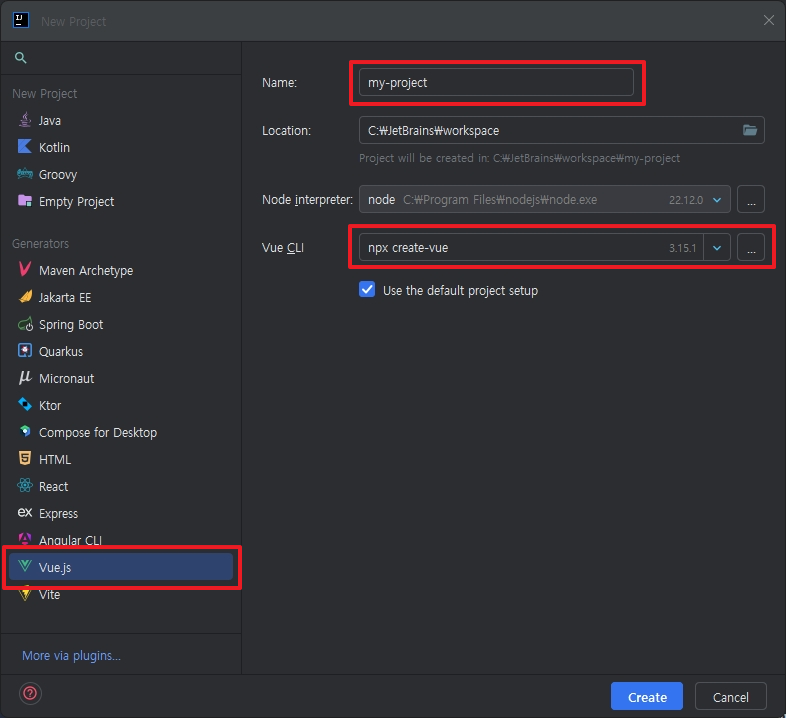The height and width of the screenshot is (718, 786).
Task: Expand the Node interpreter dropdown
Action: [717, 200]
